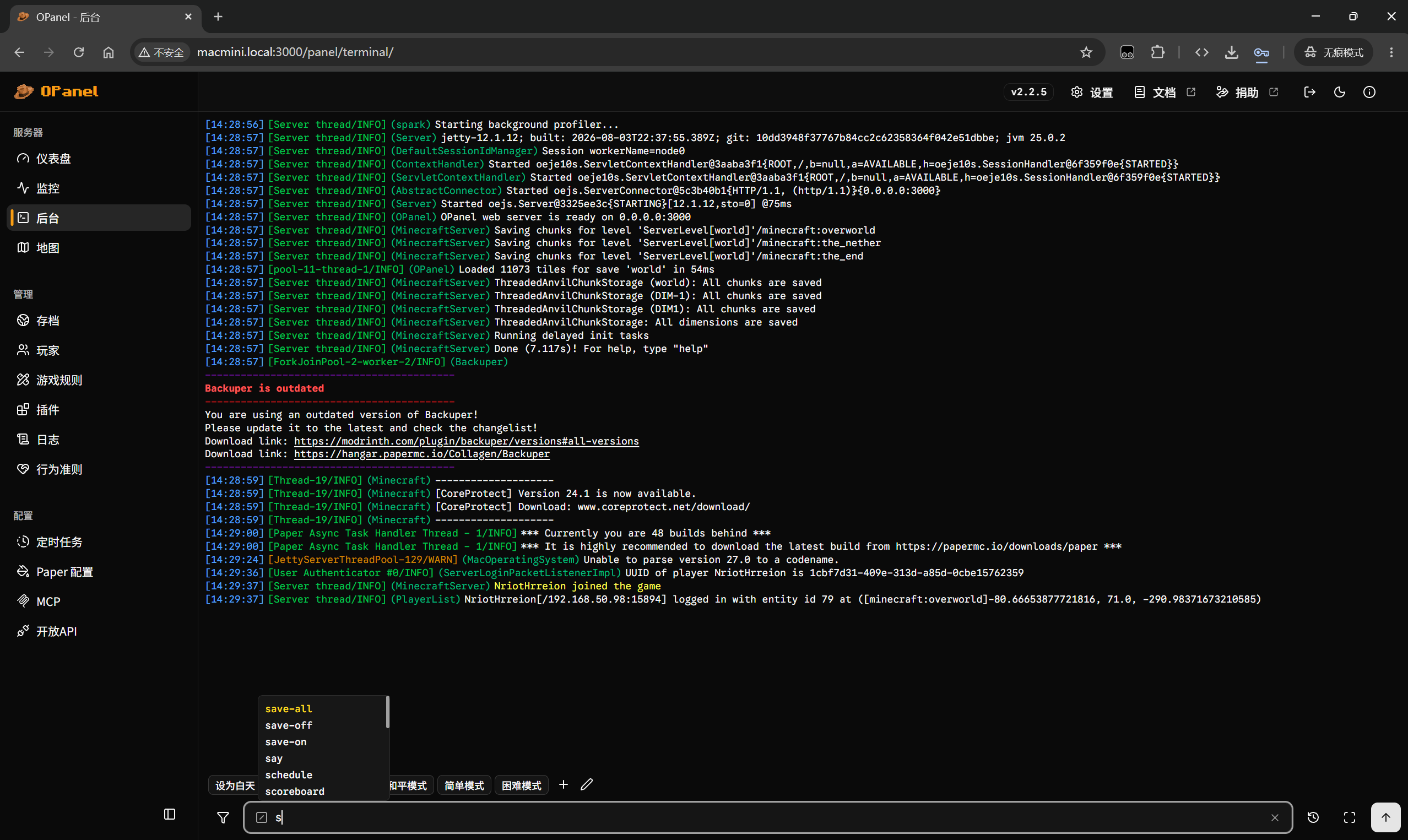Click the logout icon in header
The width and height of the screenshot is (1408, 840).
(1309, 93)
